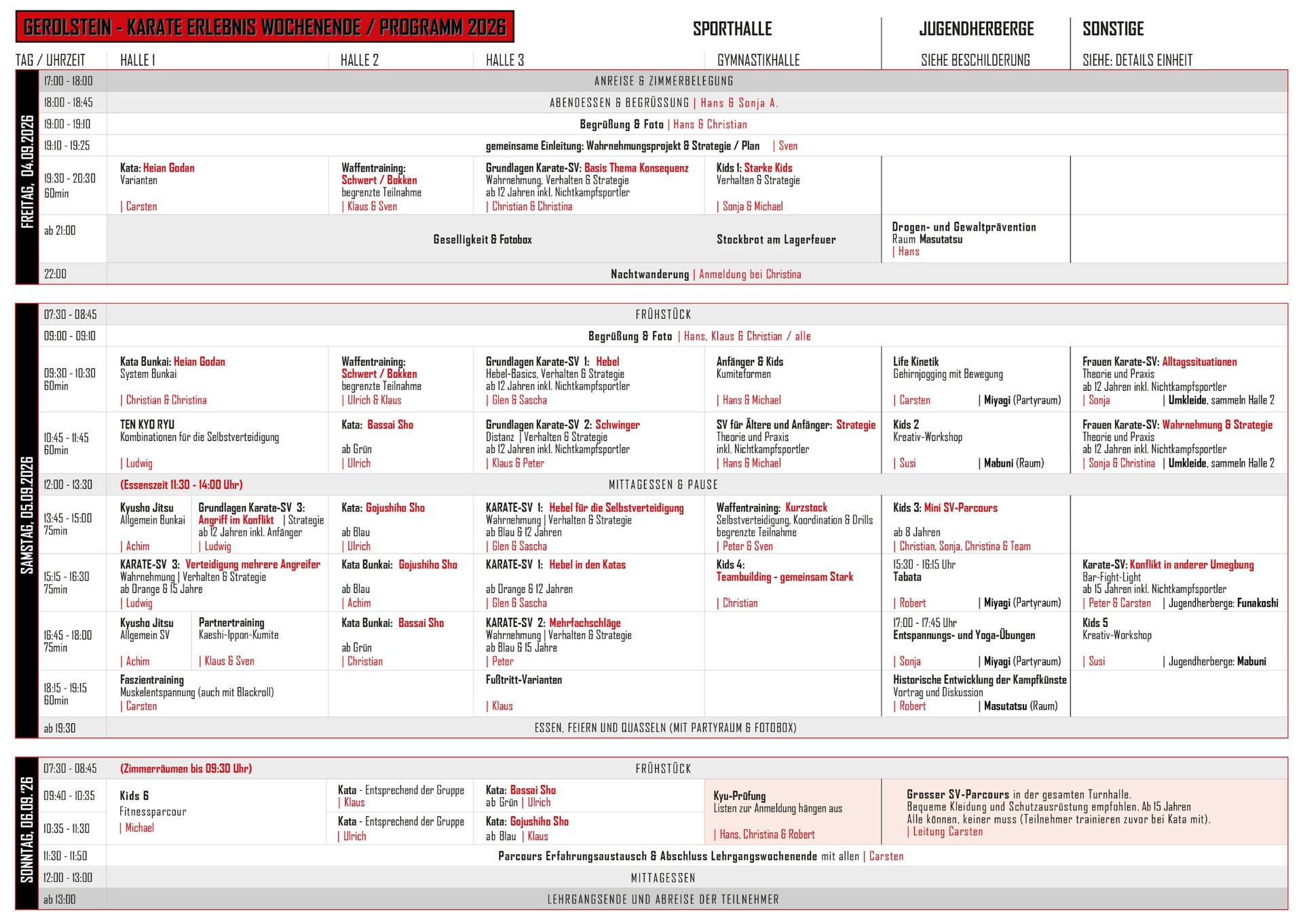Click the Kyu-Prüfung cell

pyautogui.click(x=739, y=796)
